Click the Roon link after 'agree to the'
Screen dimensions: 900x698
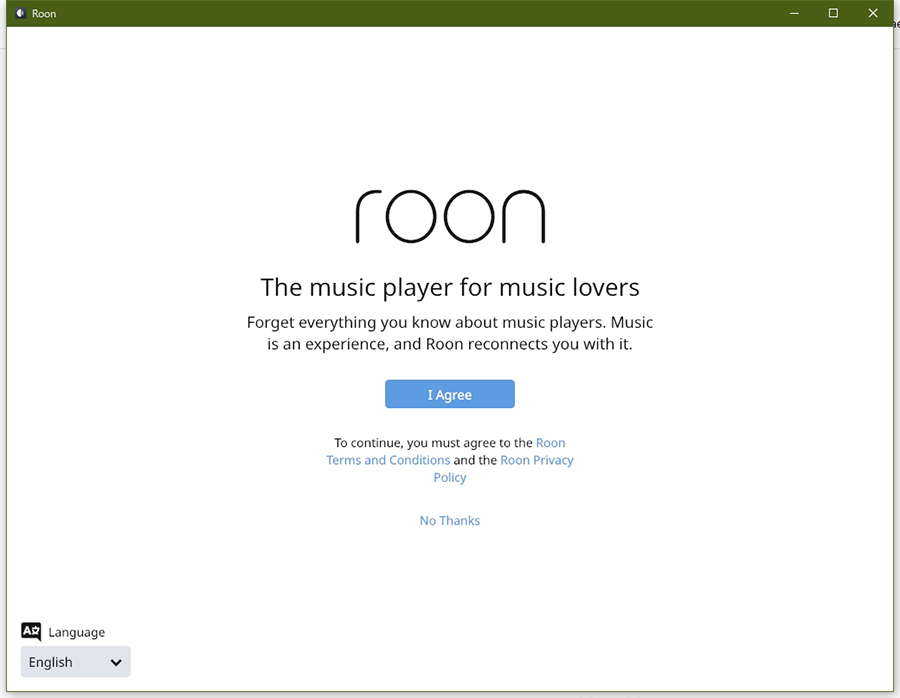click(550, 443)
